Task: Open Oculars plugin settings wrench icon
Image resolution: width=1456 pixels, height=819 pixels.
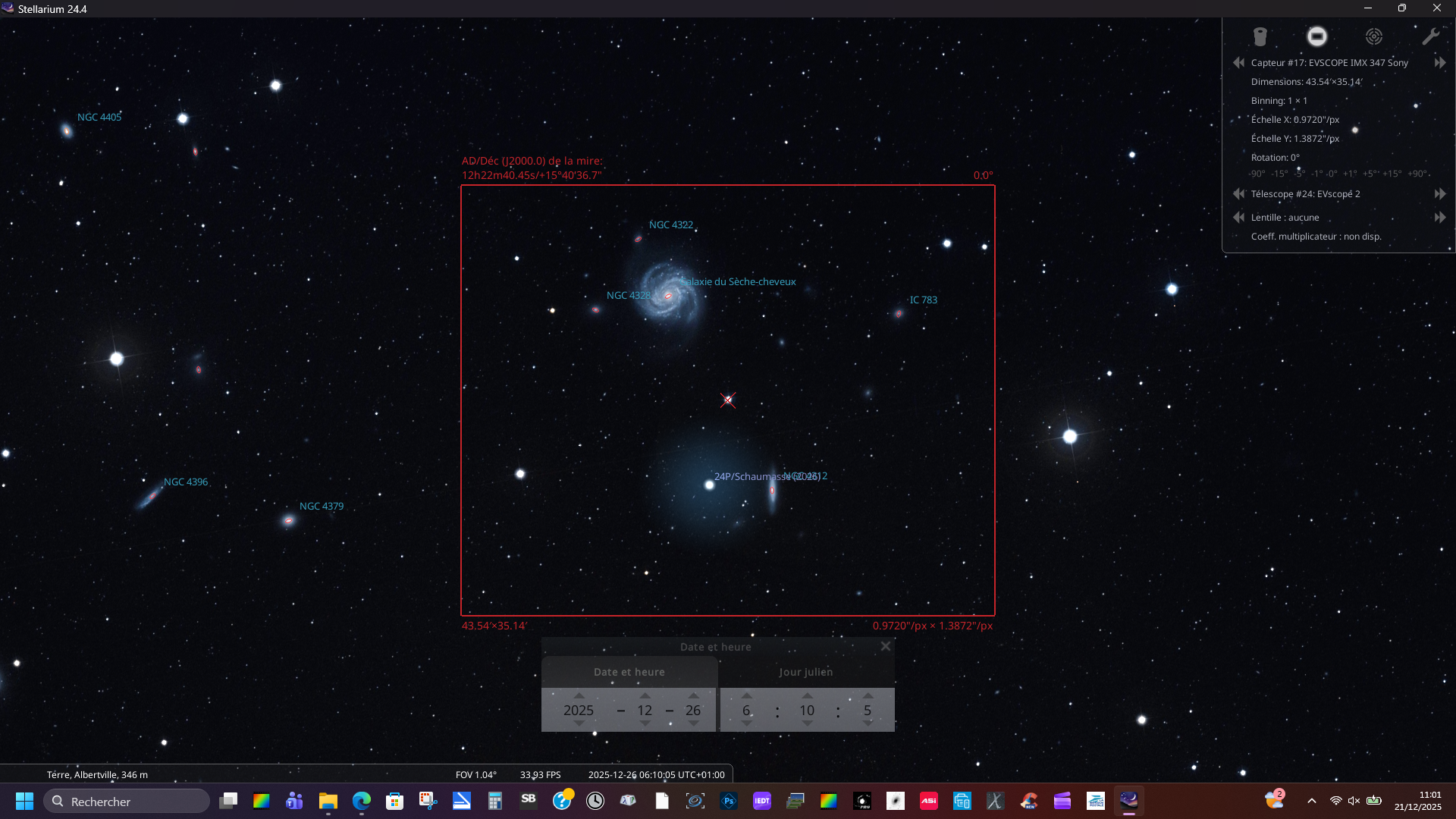Action: click(1430, 36)
